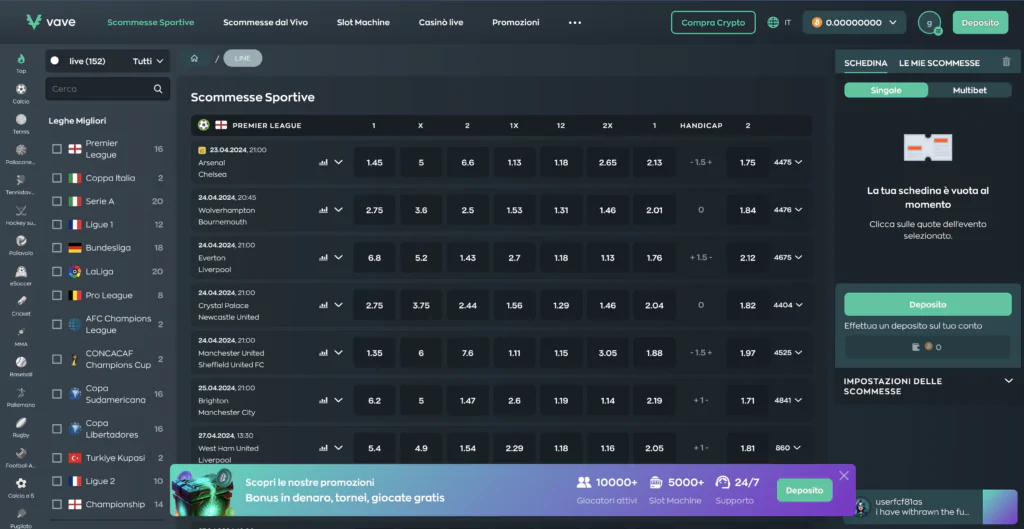
Task: Click the Deposito button in betslip panel
Action: point(927,304)
